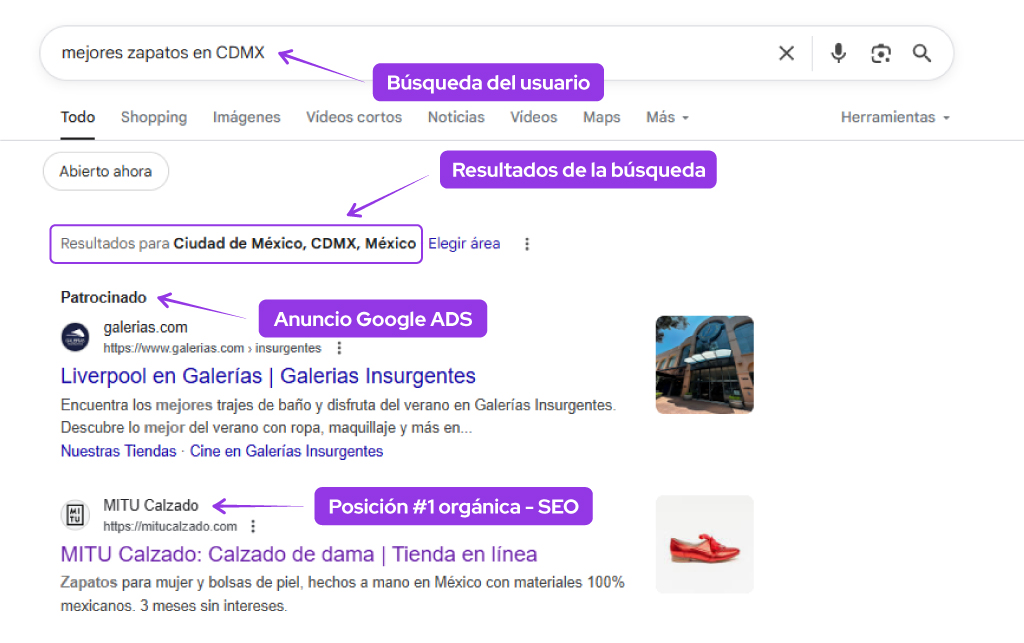Click the red shoe product thumbnail
Screen dimensions: 1024x643
click(704, 544)
